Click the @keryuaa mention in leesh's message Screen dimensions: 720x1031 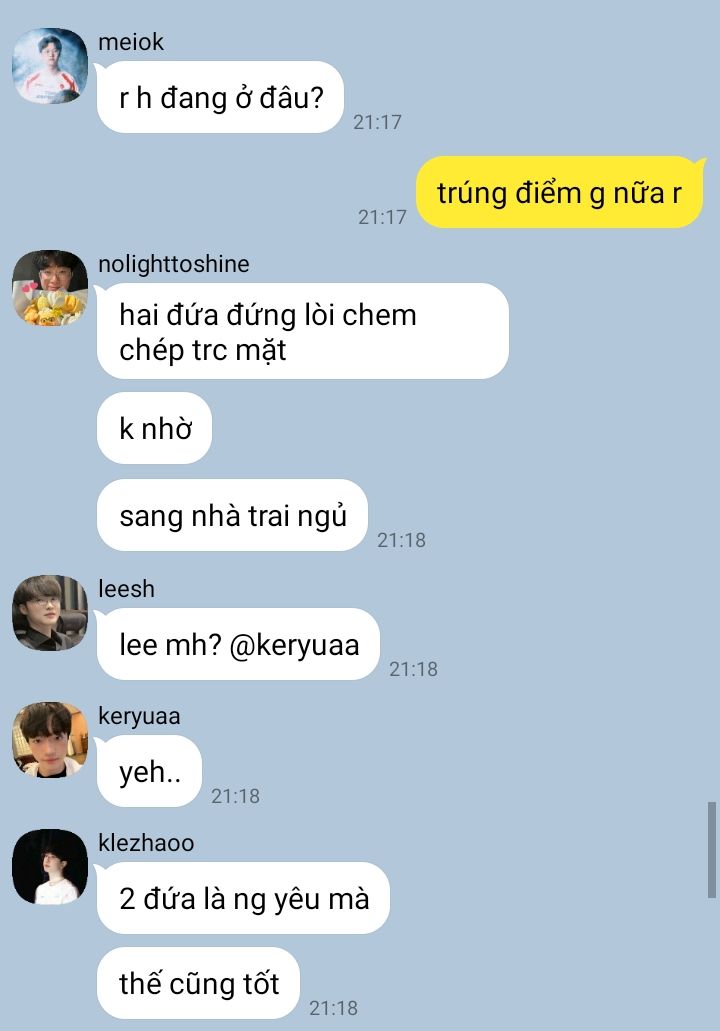coord(294,645)
